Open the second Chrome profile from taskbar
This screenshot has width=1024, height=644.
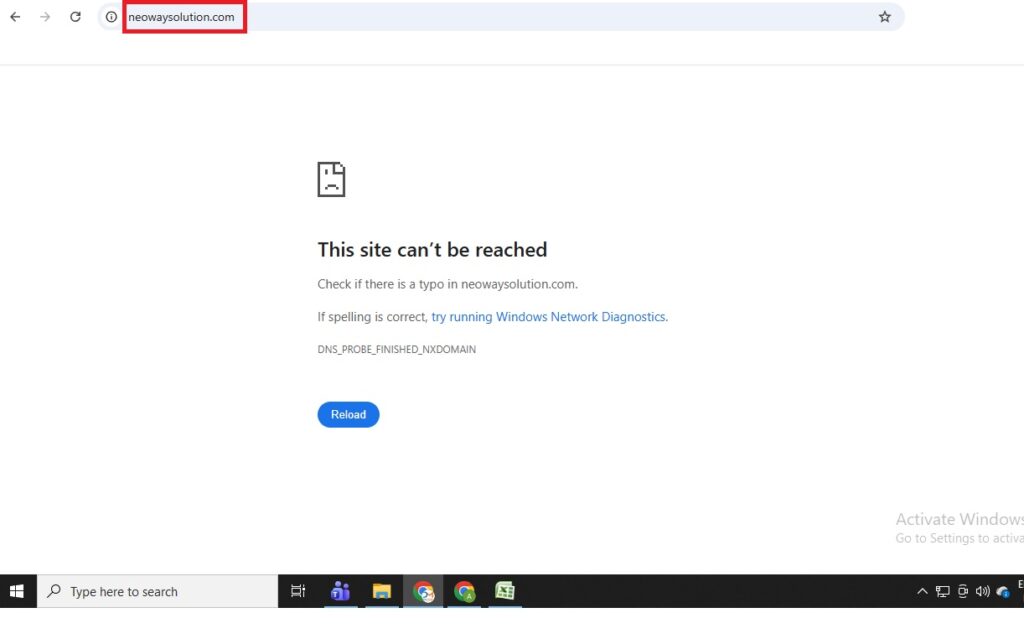464,591
